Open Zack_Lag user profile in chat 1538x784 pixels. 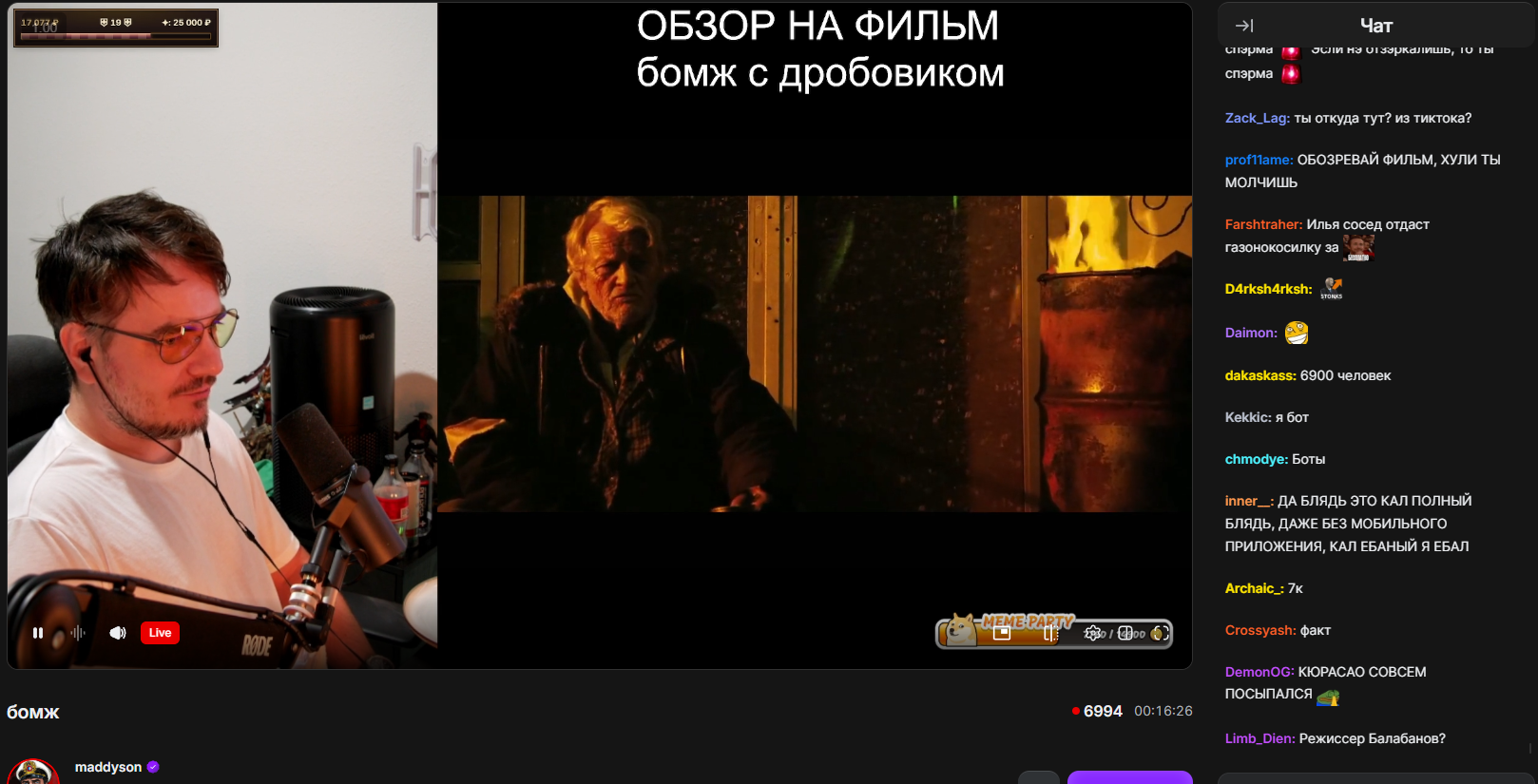(x=1257, y=118)
